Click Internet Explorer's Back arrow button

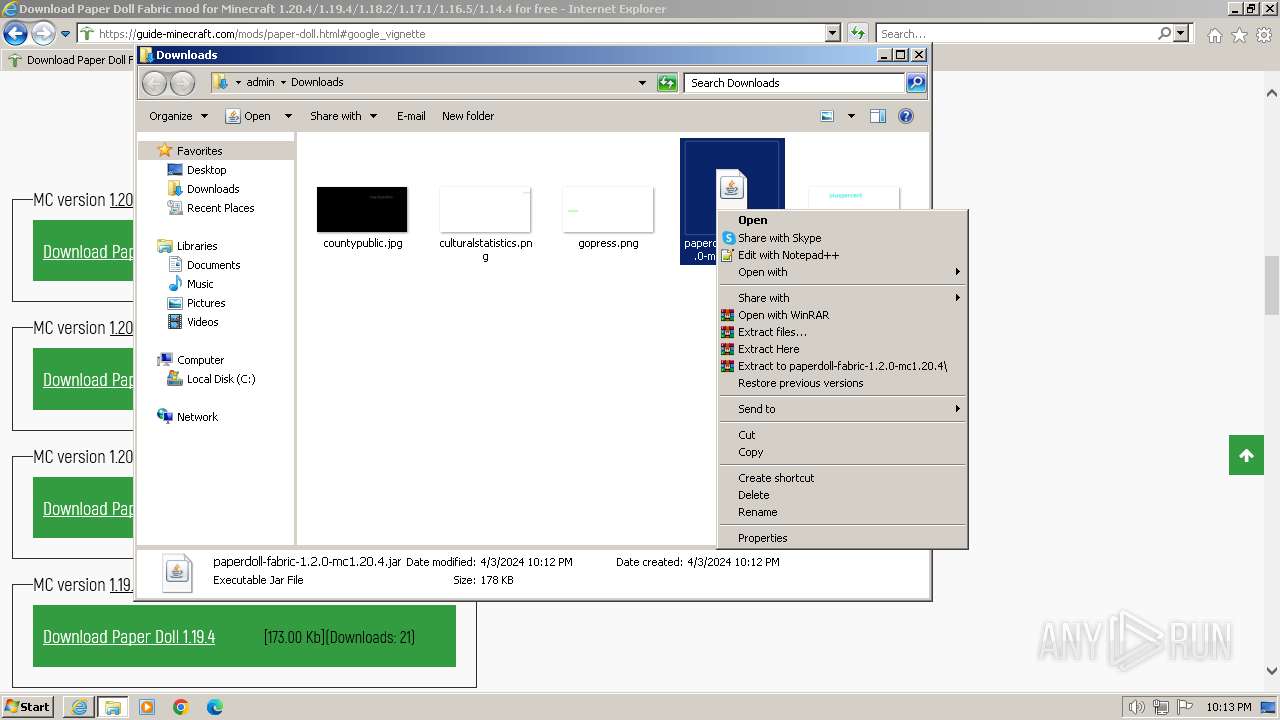(15, 33)
